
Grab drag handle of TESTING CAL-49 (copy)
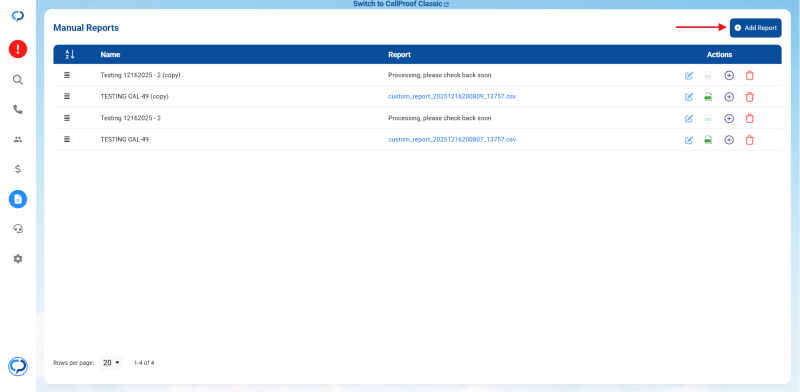[67, 96]
